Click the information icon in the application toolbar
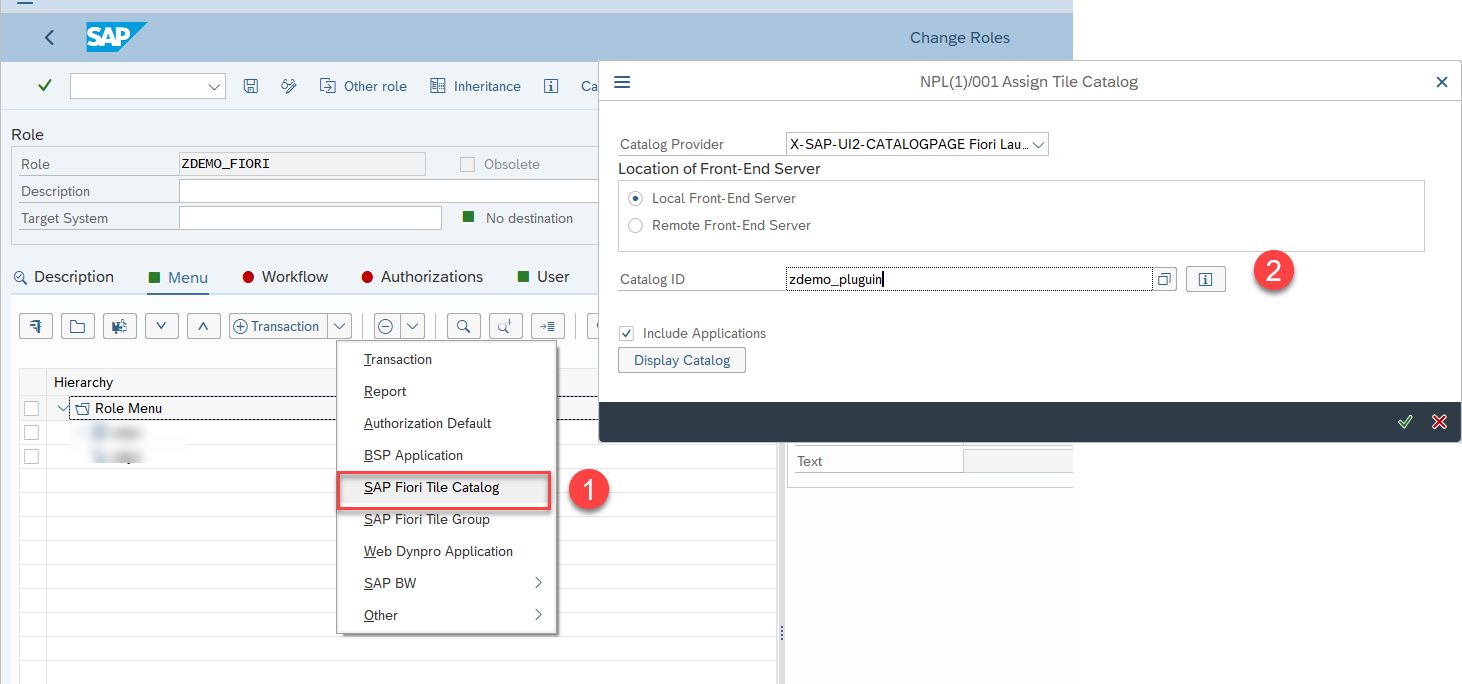Viewport: 1462px width, 684px height. click(551, 86)
